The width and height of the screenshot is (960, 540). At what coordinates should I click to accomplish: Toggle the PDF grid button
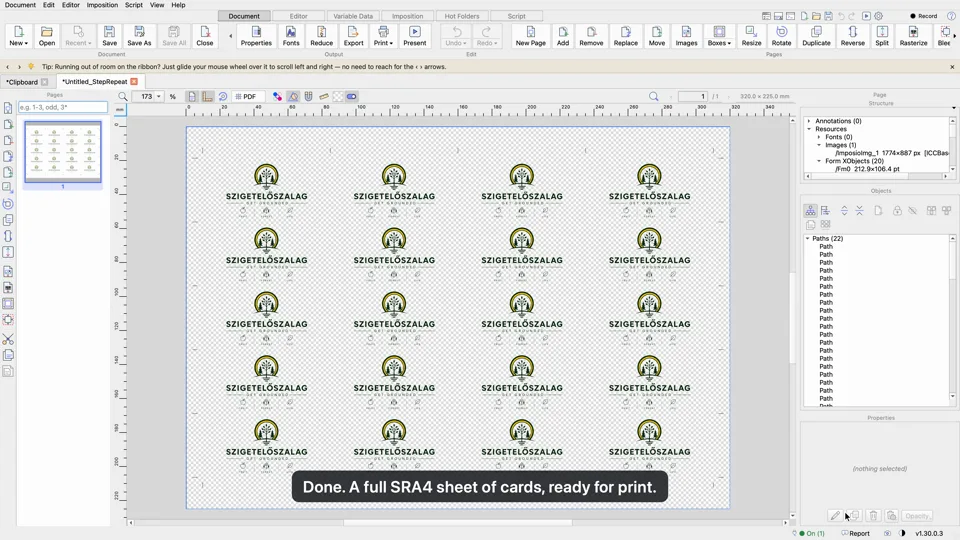[x=246, y=96]
